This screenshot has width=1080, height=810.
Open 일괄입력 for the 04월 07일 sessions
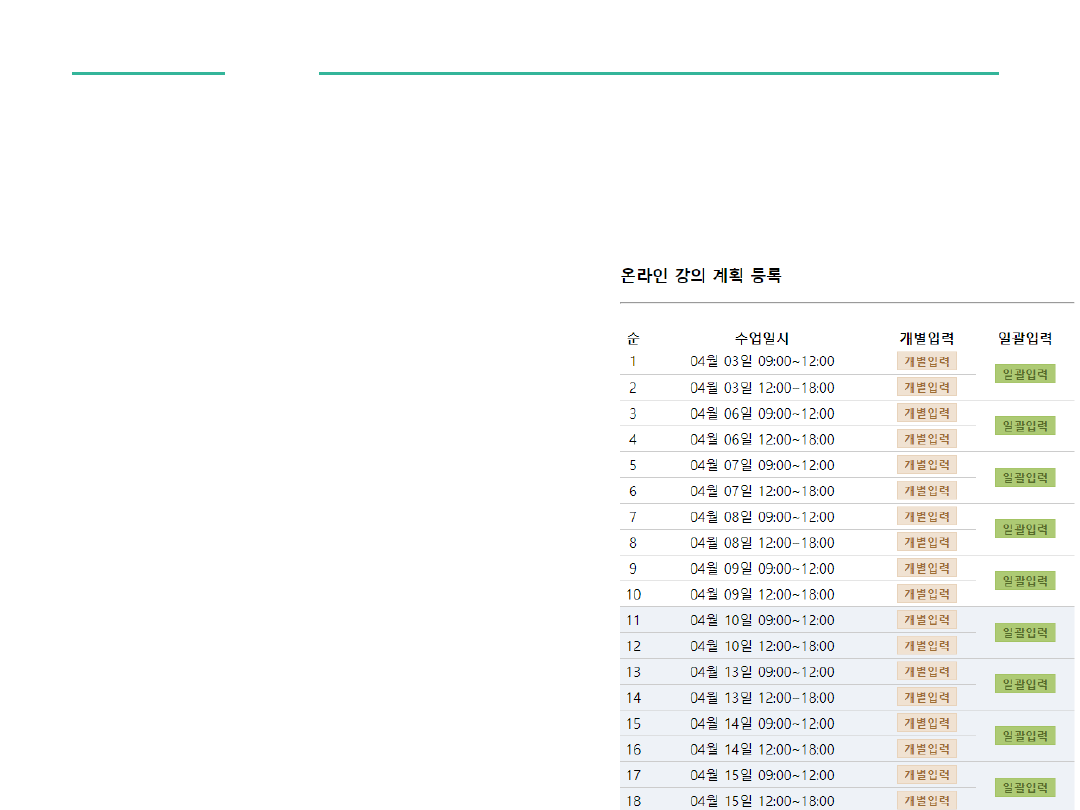coord(1025,478)
